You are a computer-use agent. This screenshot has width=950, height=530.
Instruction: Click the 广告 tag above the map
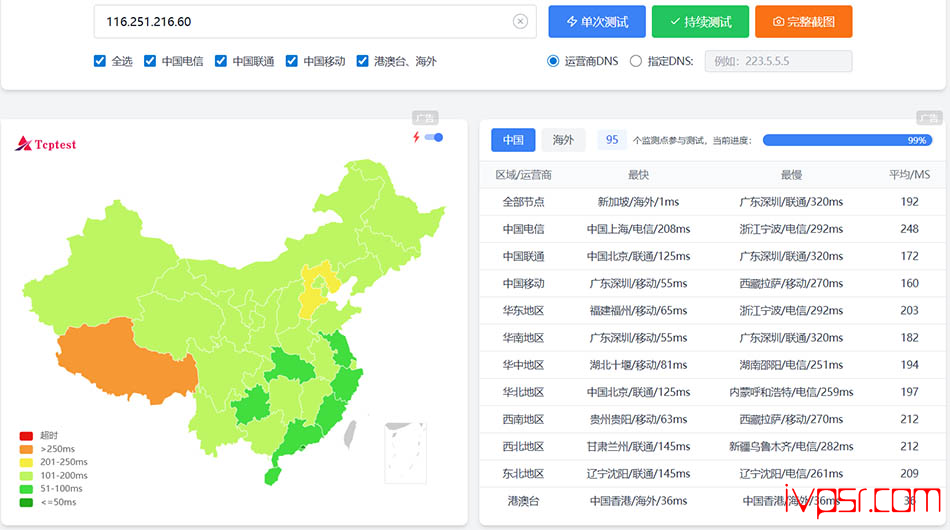(x=425, y=118)
